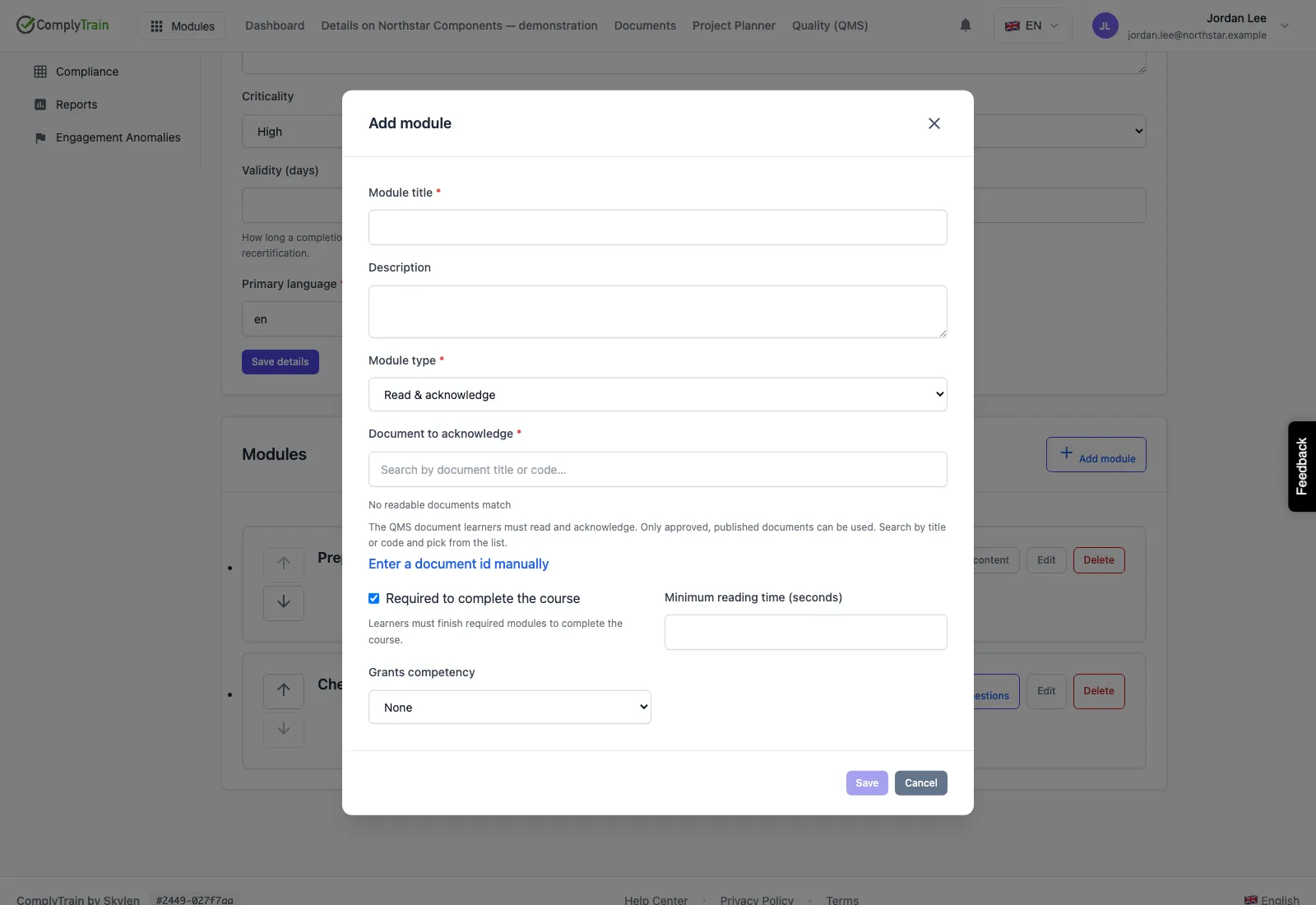Focus the Description text area
1316x905 pixels.
[x=657, y=312]
